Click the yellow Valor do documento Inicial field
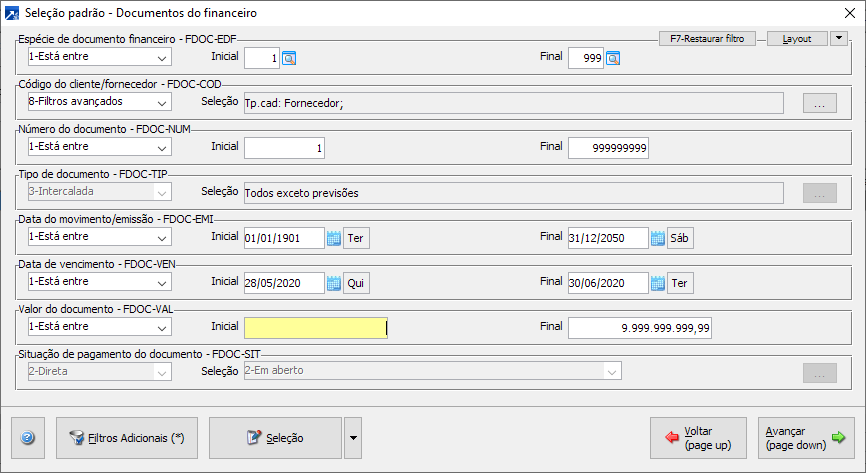This screenshot has height=473, width=866. coord(315,327)
